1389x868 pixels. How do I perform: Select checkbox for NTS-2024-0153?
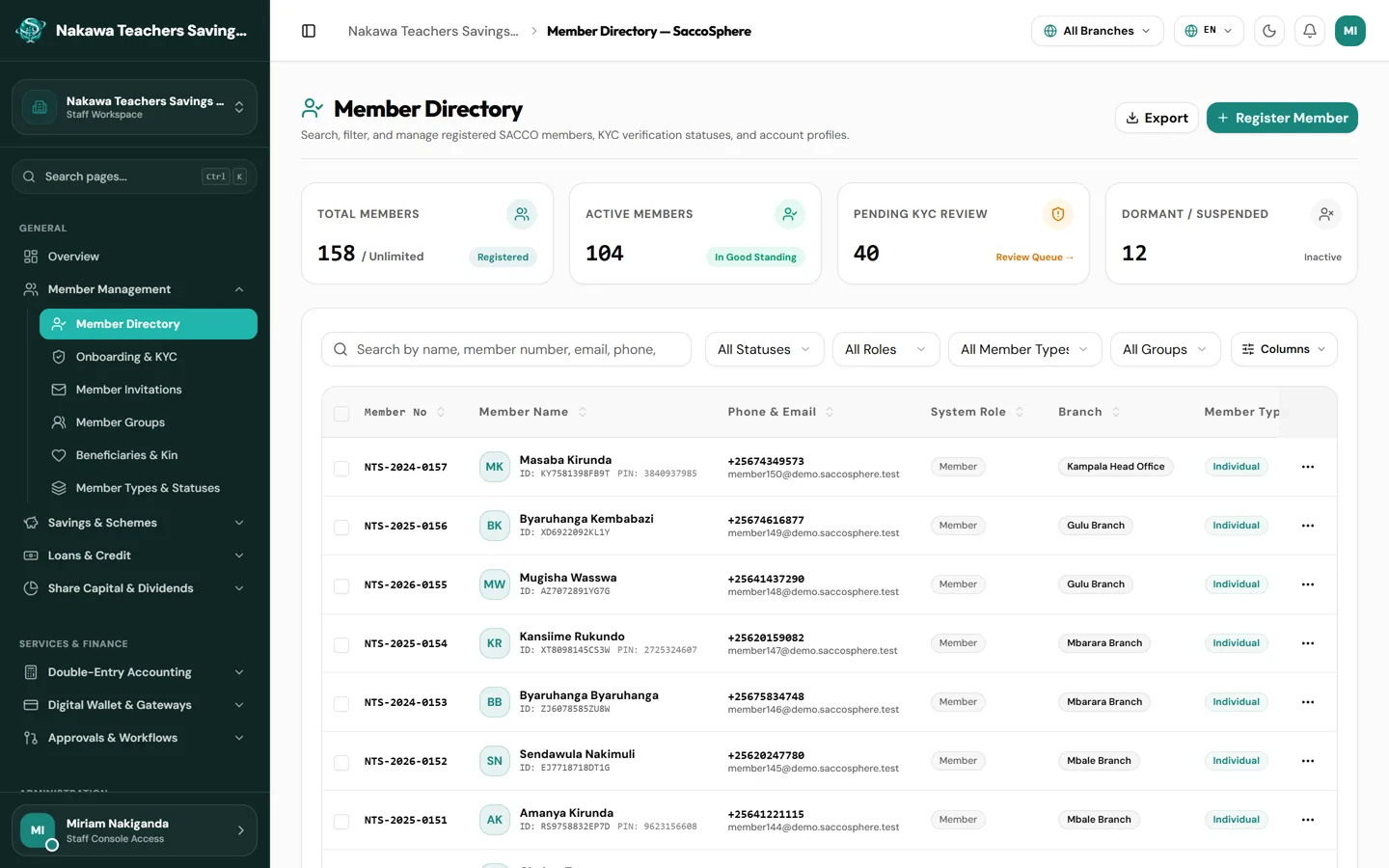coord(341,704)
